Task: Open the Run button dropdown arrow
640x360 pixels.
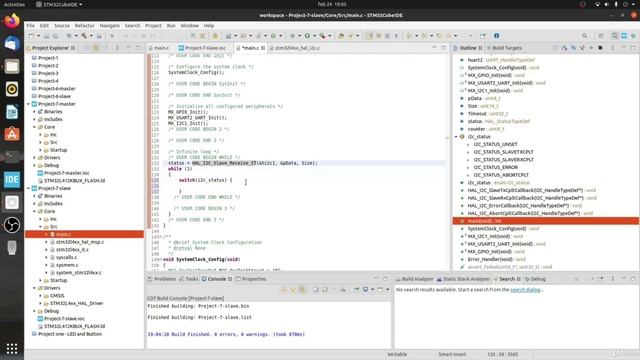Action: [314, 36]
